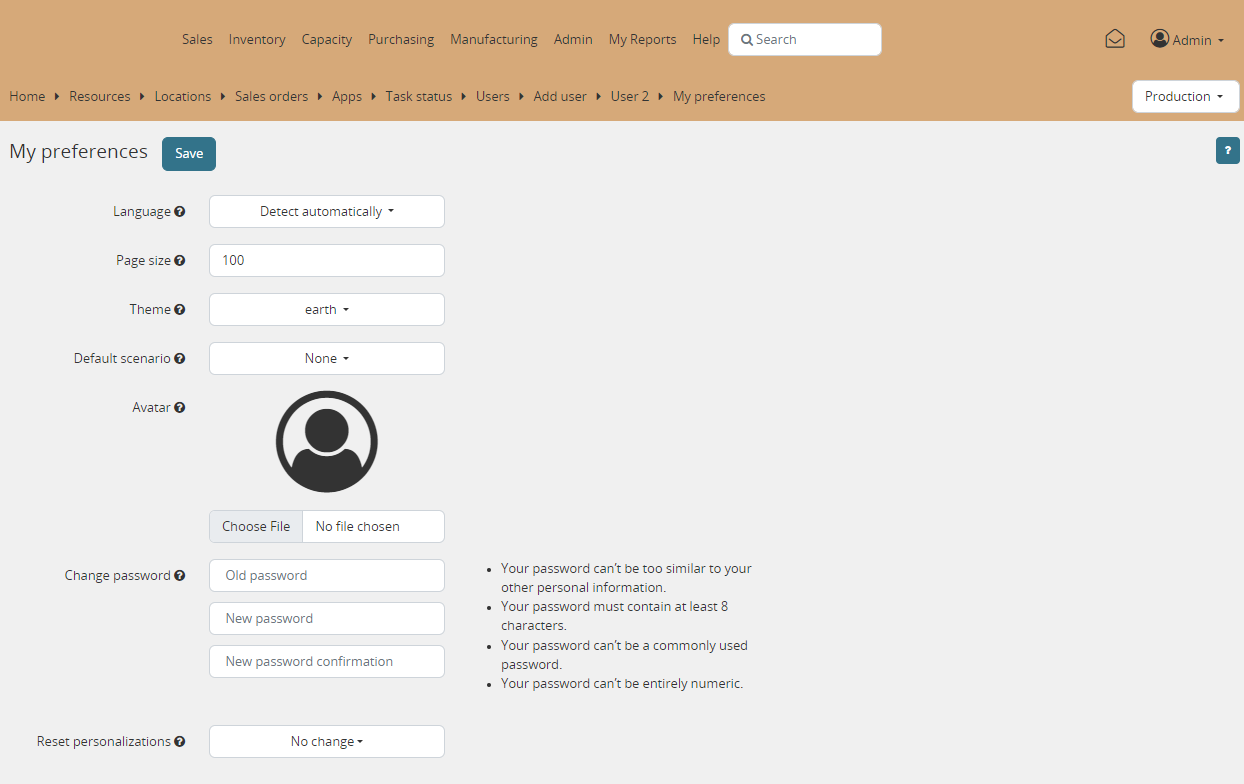The image size is (1244, 784).
Task: Click the Page size help tooltip icon
Action: (x=182, y=260)
